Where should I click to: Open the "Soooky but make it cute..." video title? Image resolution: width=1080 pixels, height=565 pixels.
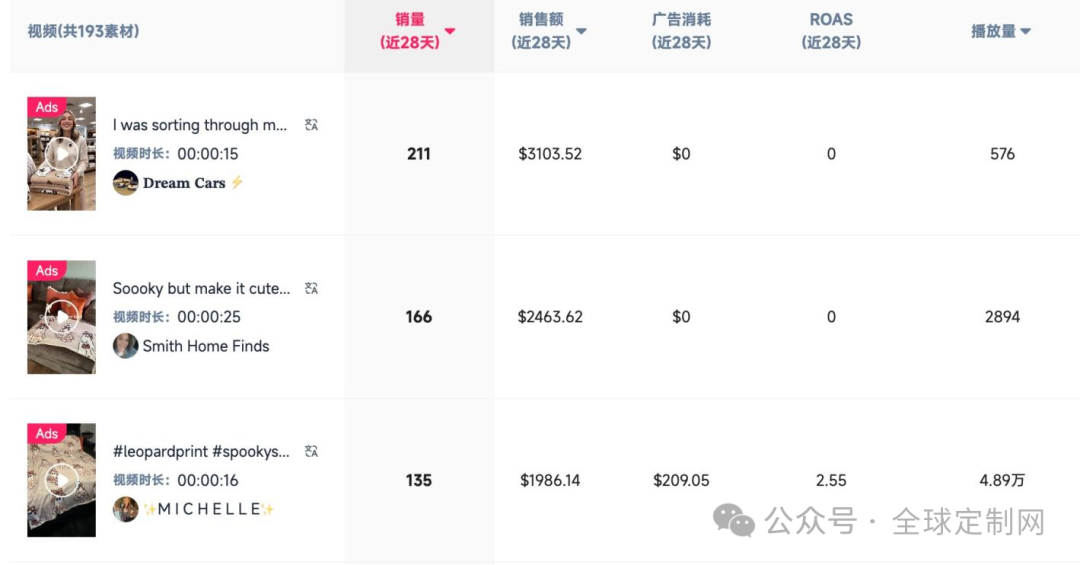(201, 288)
